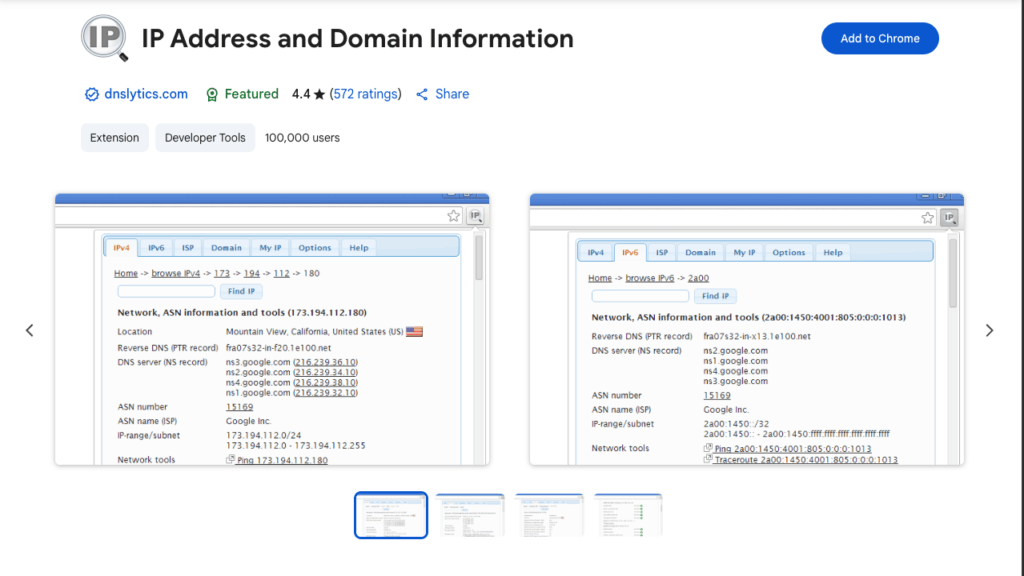Open the 572 ratings link
Viewport: 1024px width, 576px height.
click(x=365, y=94)
